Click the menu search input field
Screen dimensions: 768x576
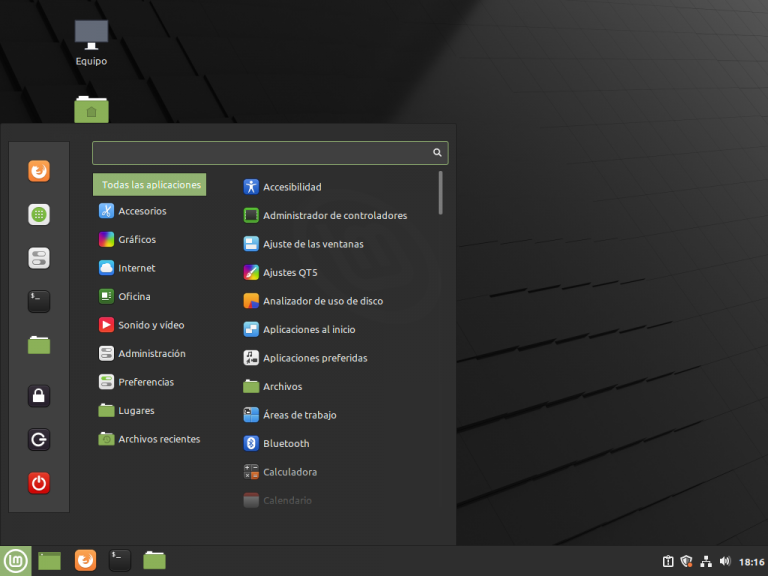pos(270,153)
